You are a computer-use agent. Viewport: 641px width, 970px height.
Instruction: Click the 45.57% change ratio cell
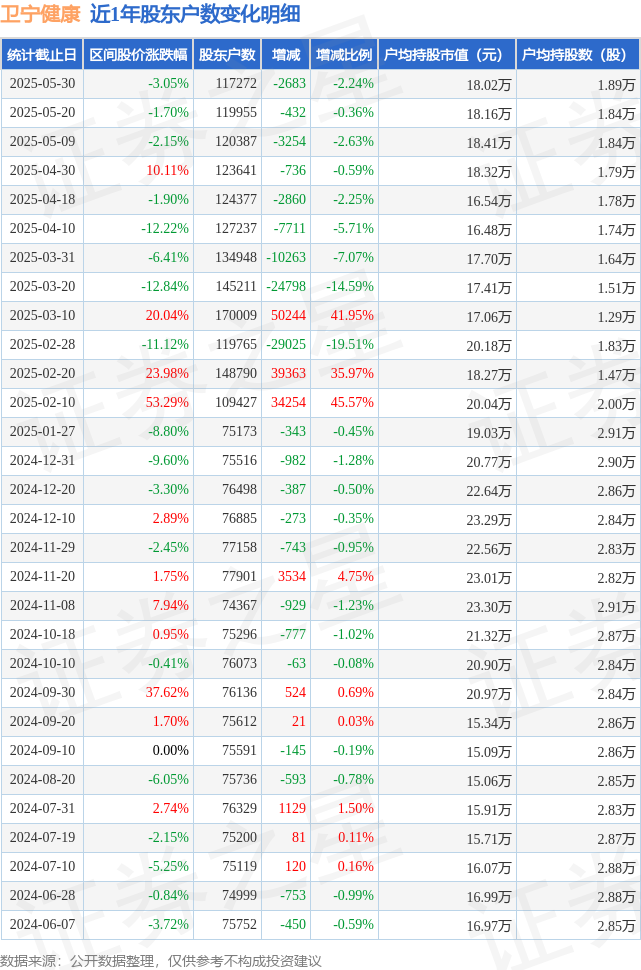352,403
